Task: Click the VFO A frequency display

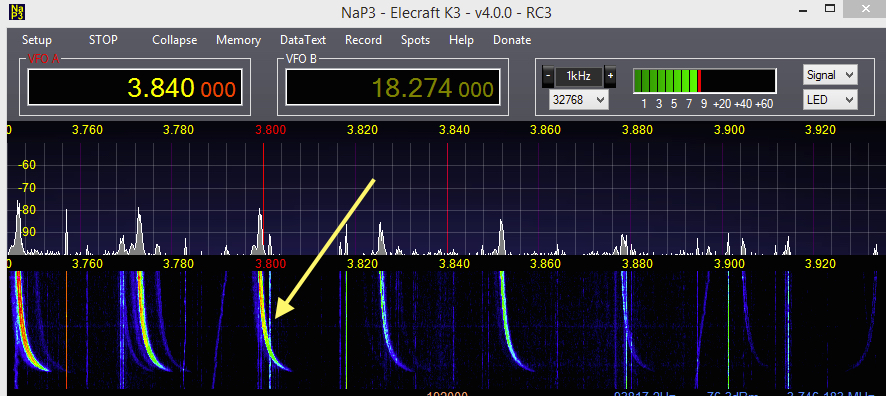Action: [135, 88]
